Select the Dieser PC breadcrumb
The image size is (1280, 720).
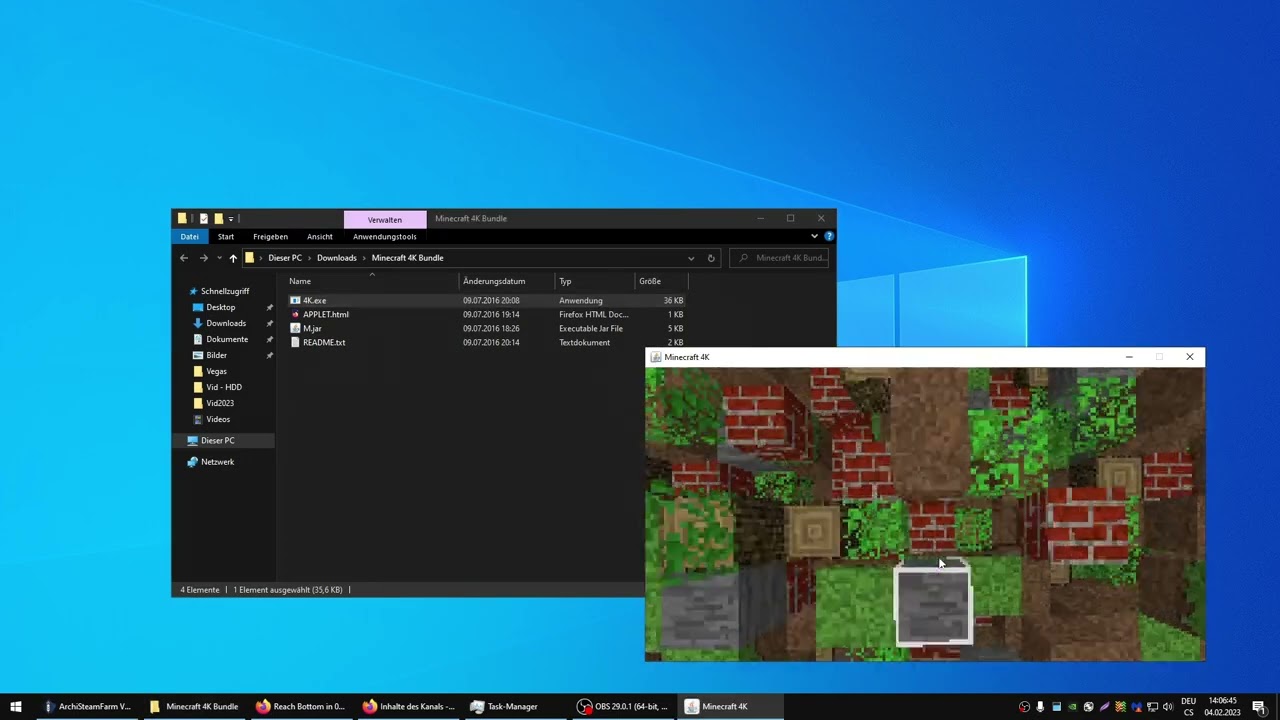(x=285, y=258)
